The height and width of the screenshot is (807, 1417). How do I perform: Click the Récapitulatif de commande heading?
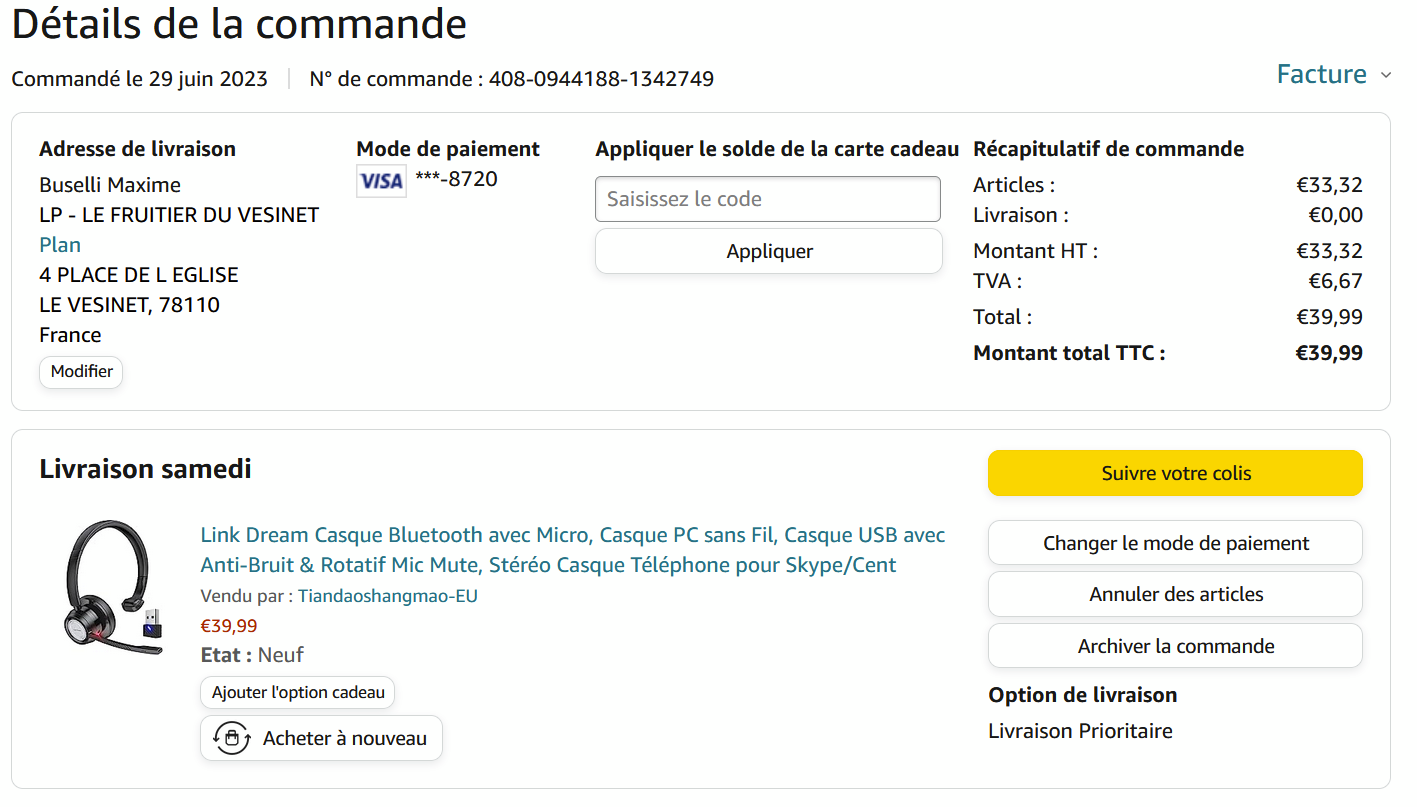(1109, 149)
